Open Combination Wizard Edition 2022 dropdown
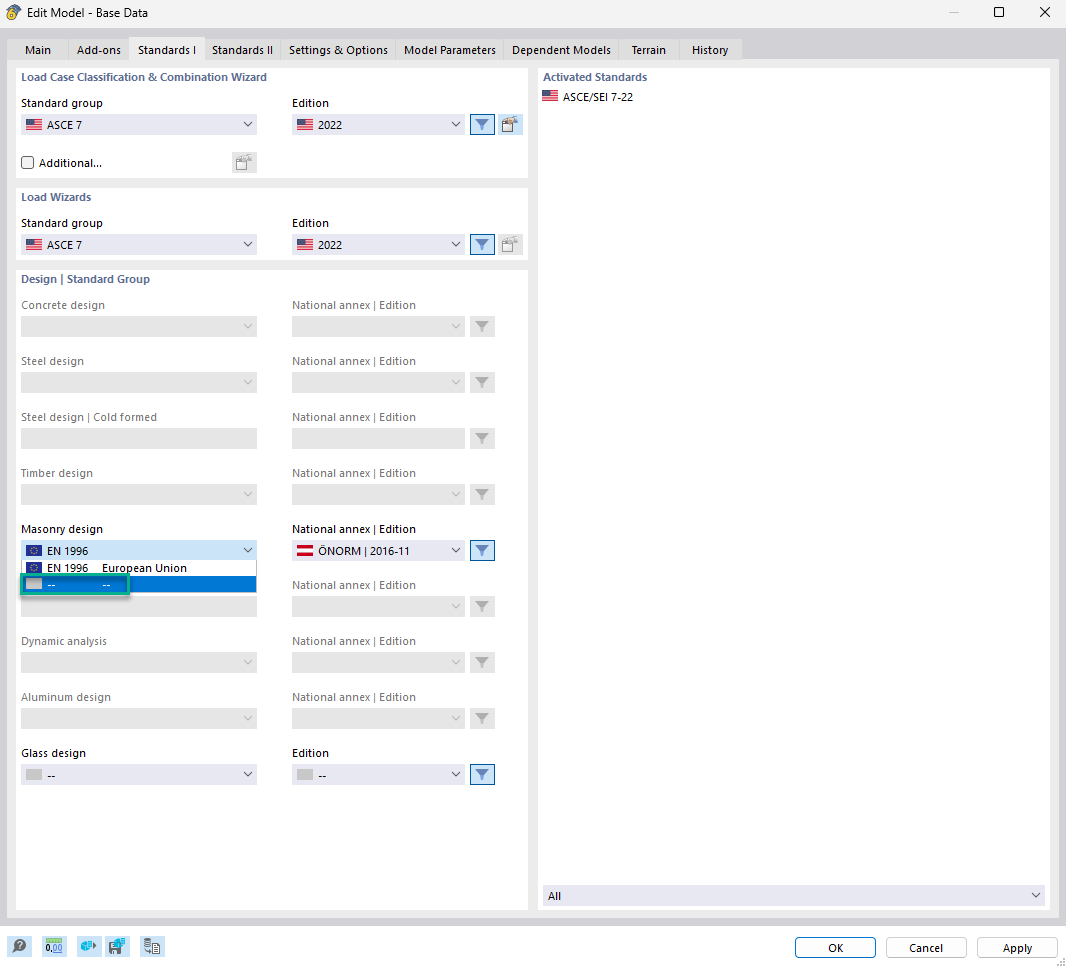The image size is (1066, 966). (378, 124)
